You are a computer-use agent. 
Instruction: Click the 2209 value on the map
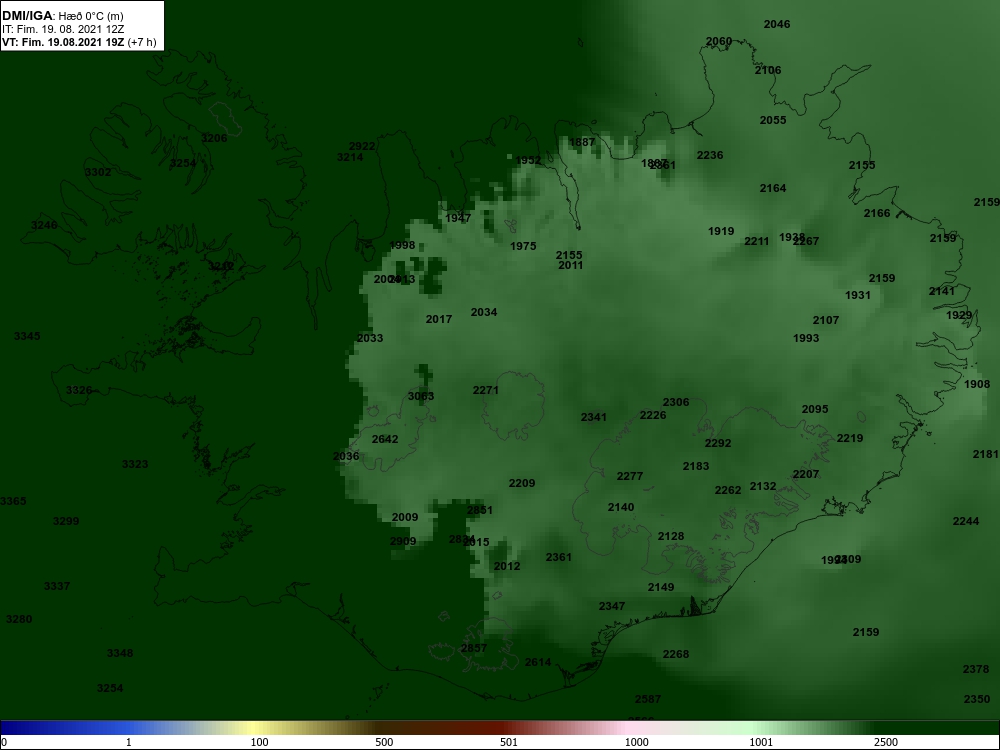tap(522, 483)
